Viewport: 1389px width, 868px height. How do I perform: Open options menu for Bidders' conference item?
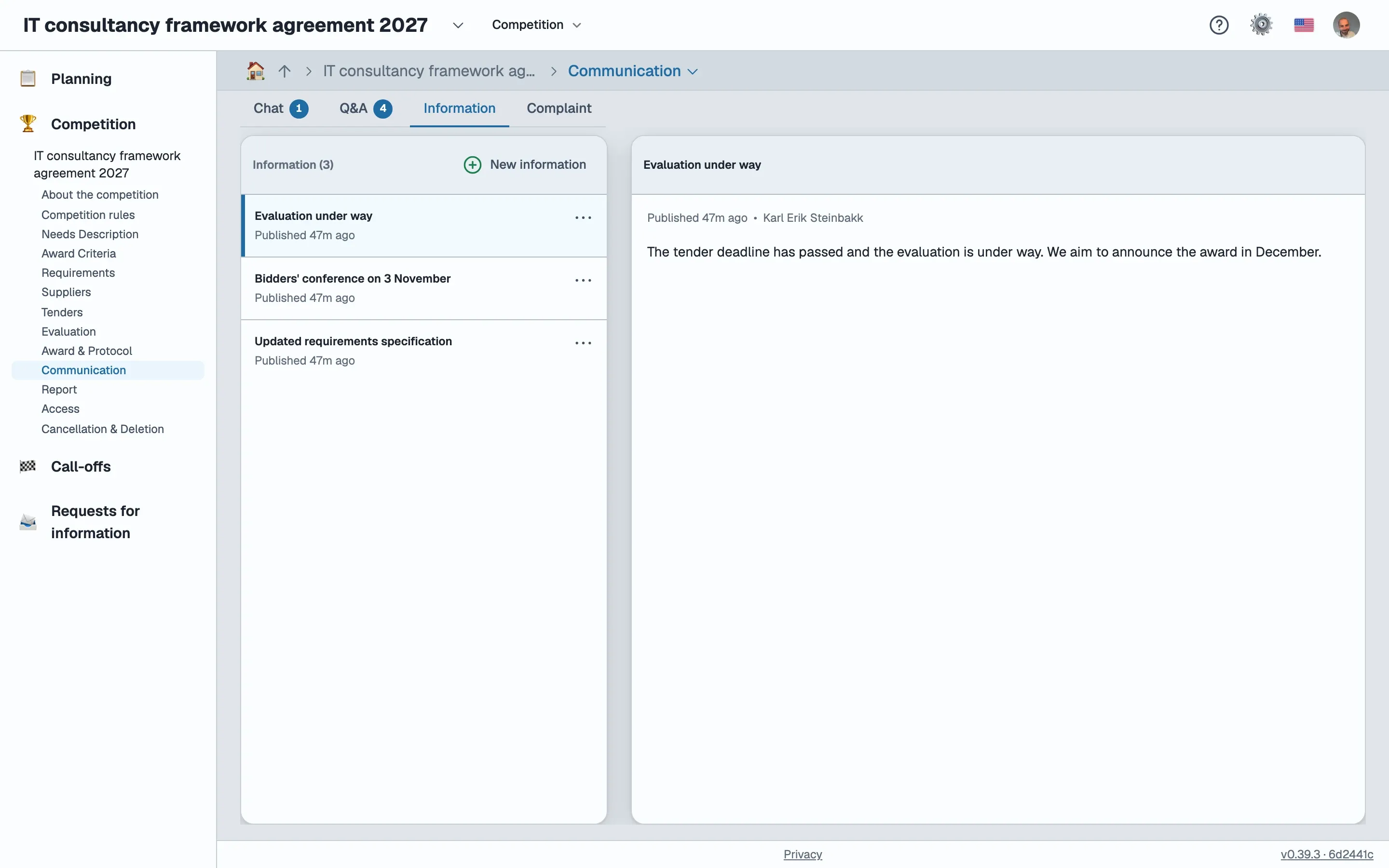[x=583, y=280]
